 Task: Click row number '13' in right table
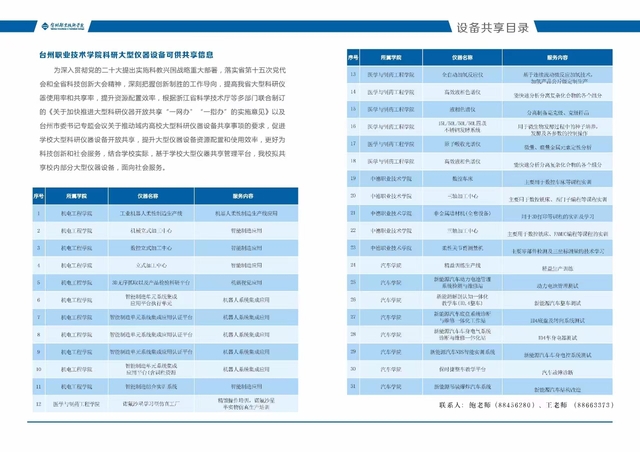[353, 75]
